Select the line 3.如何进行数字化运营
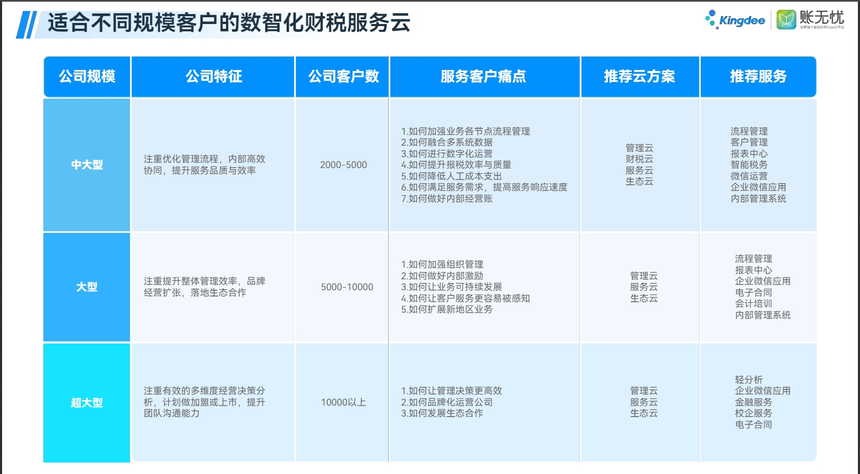This screenshot has width=860, height=474. tap(447, 154)
